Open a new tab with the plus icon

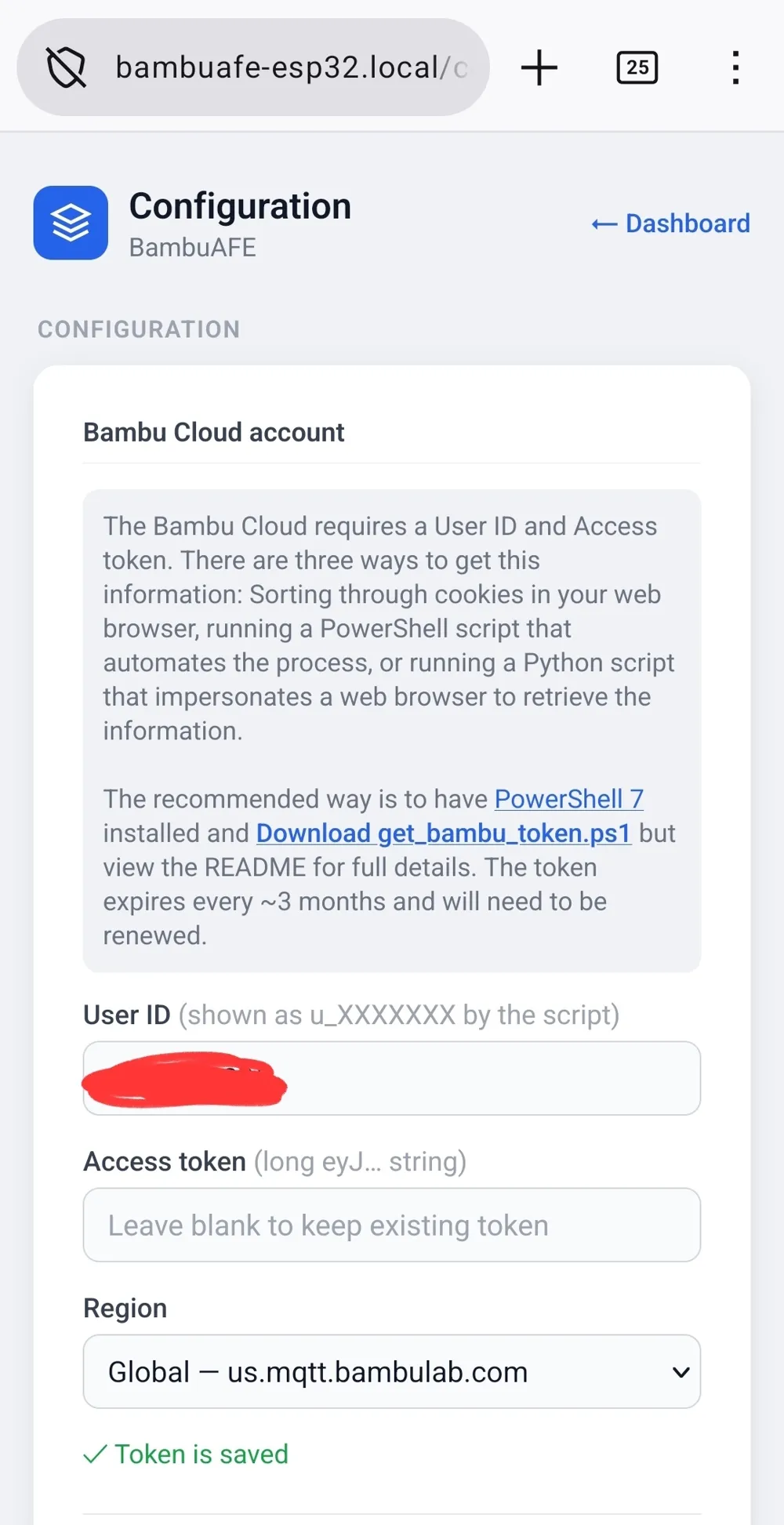539,67
